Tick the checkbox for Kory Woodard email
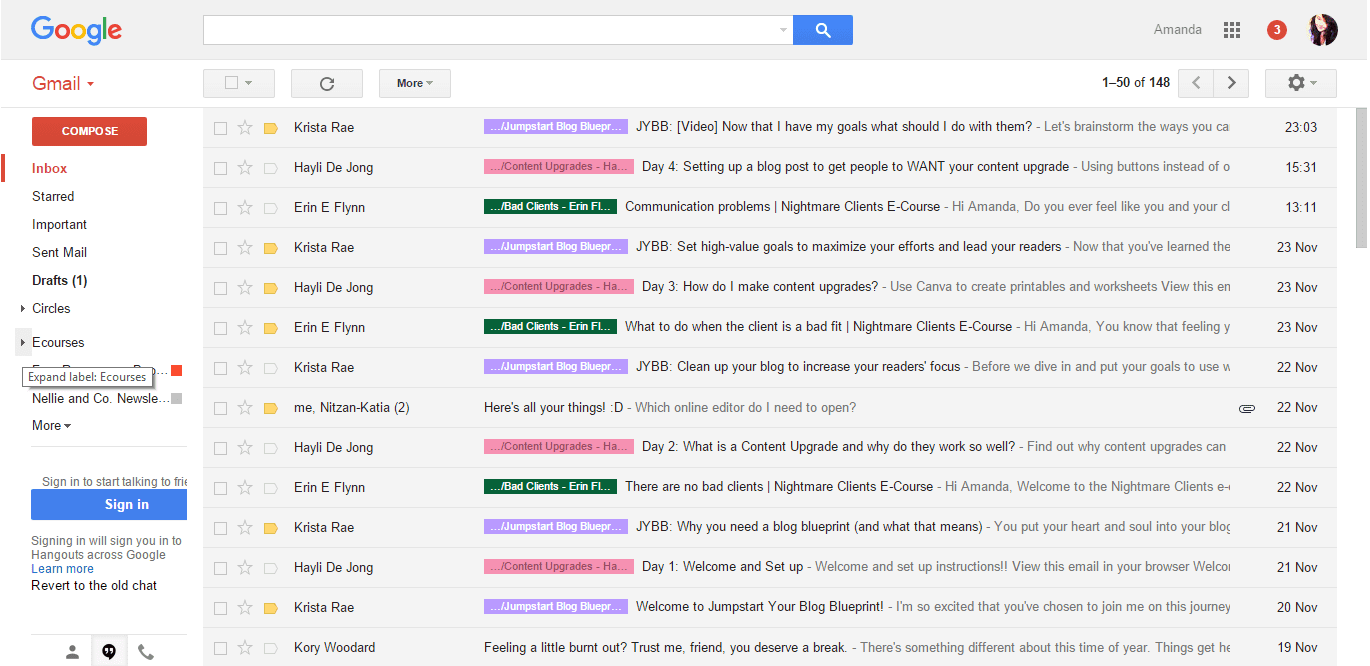The height and width of the screenshot is (666, 1370). (x=220, y=648)
